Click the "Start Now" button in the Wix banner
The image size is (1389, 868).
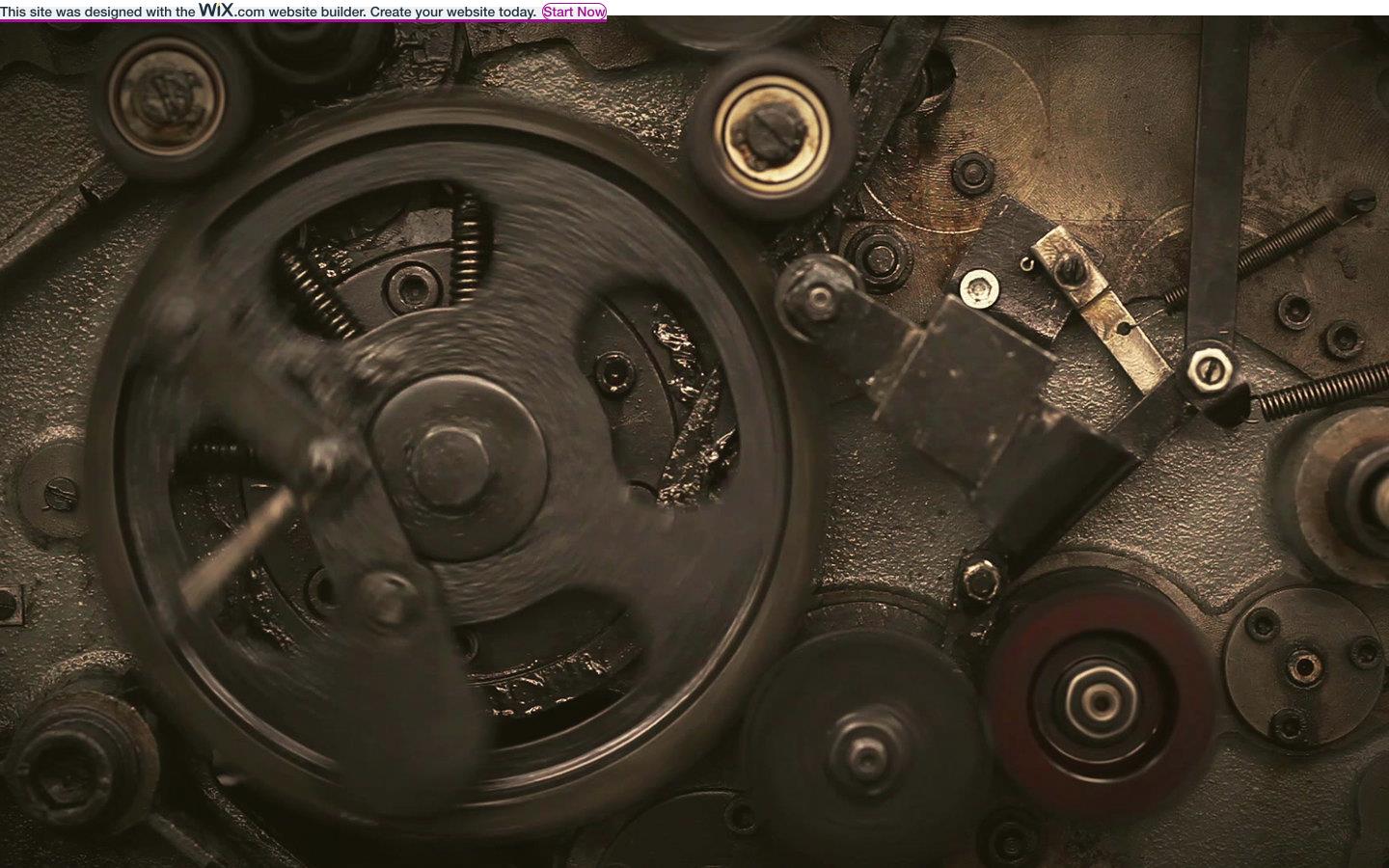[x=574, y=12]
